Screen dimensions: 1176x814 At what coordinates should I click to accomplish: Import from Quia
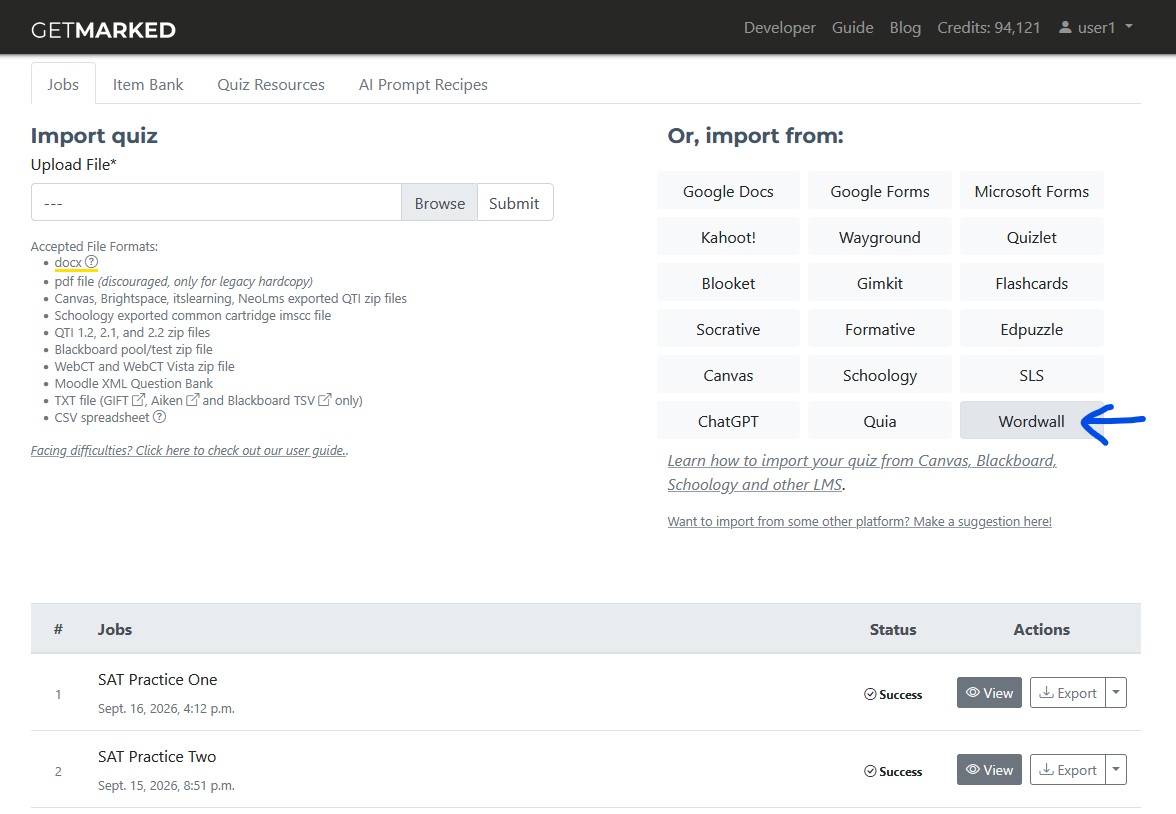(x=880, y=421)
